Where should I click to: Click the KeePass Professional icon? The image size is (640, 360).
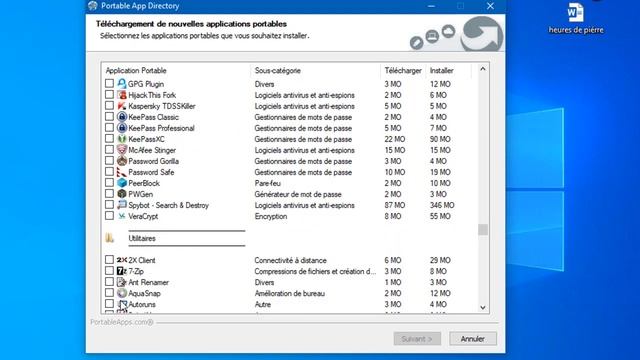coord(122,128)
